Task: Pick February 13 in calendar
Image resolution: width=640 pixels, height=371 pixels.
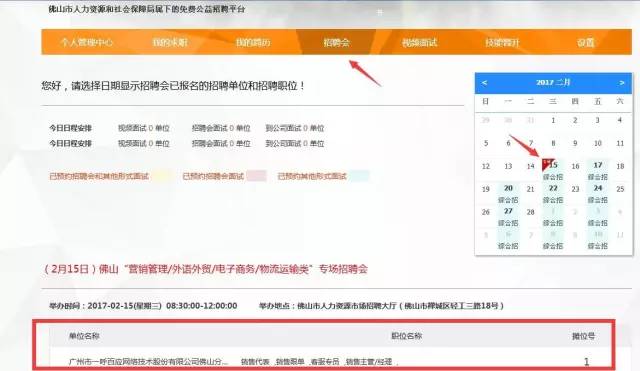Action: coord(508,167)
